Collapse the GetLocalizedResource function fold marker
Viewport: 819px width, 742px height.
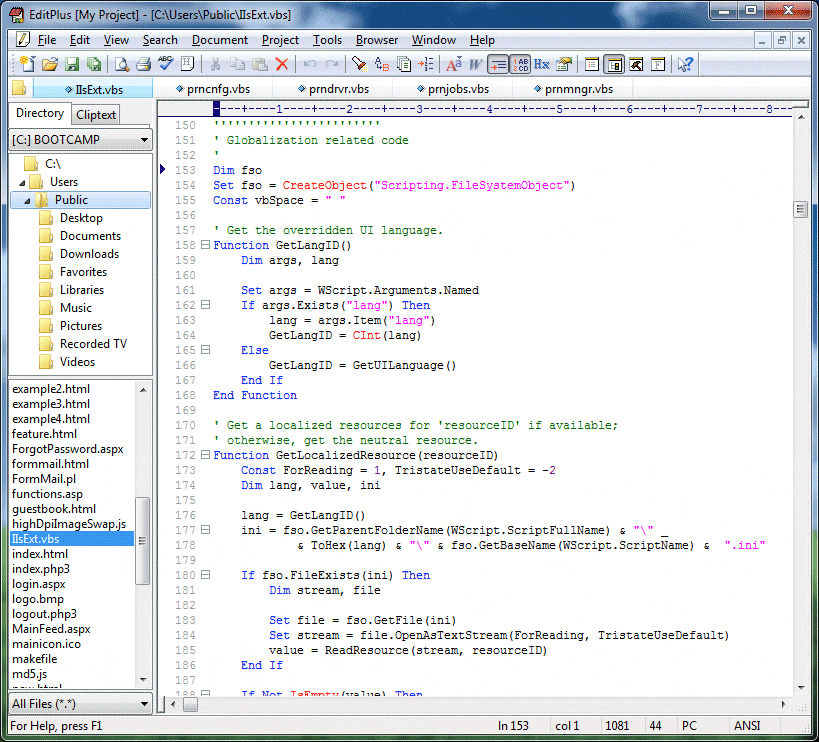tap(206, 456)
